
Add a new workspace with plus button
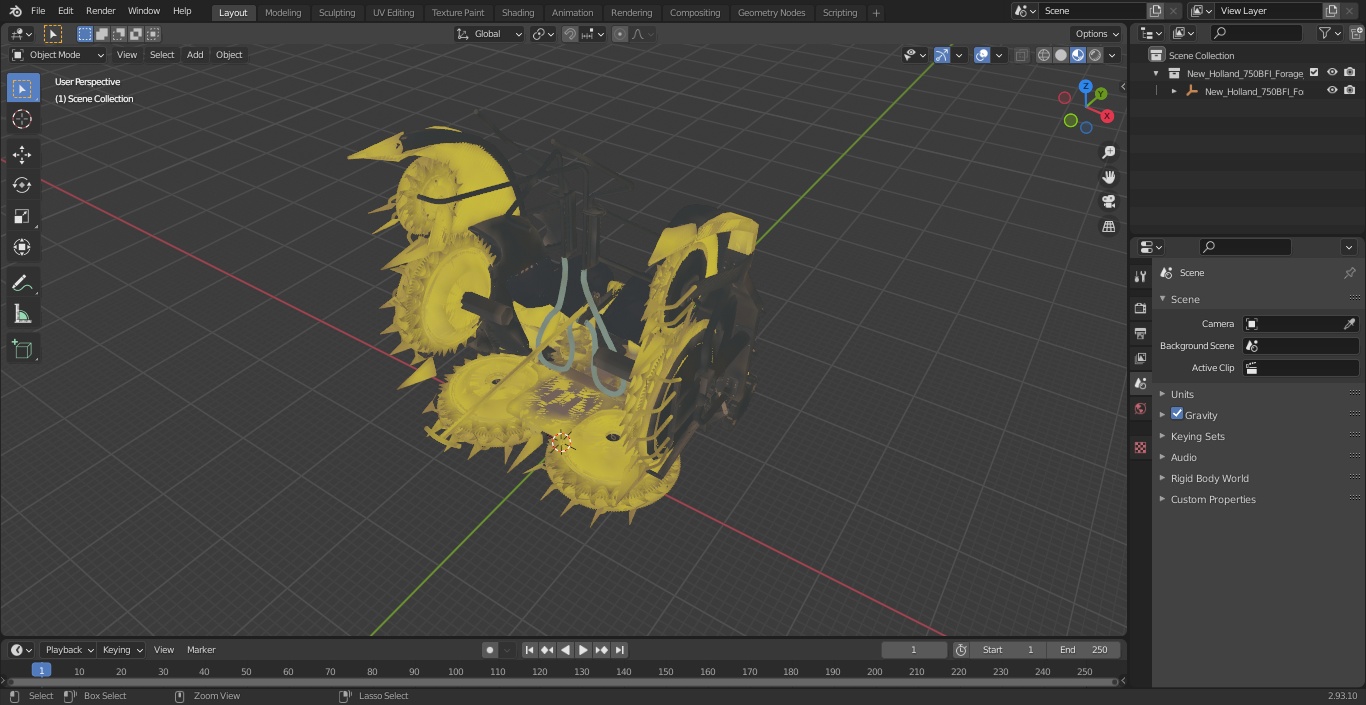[x=876, y=13]
